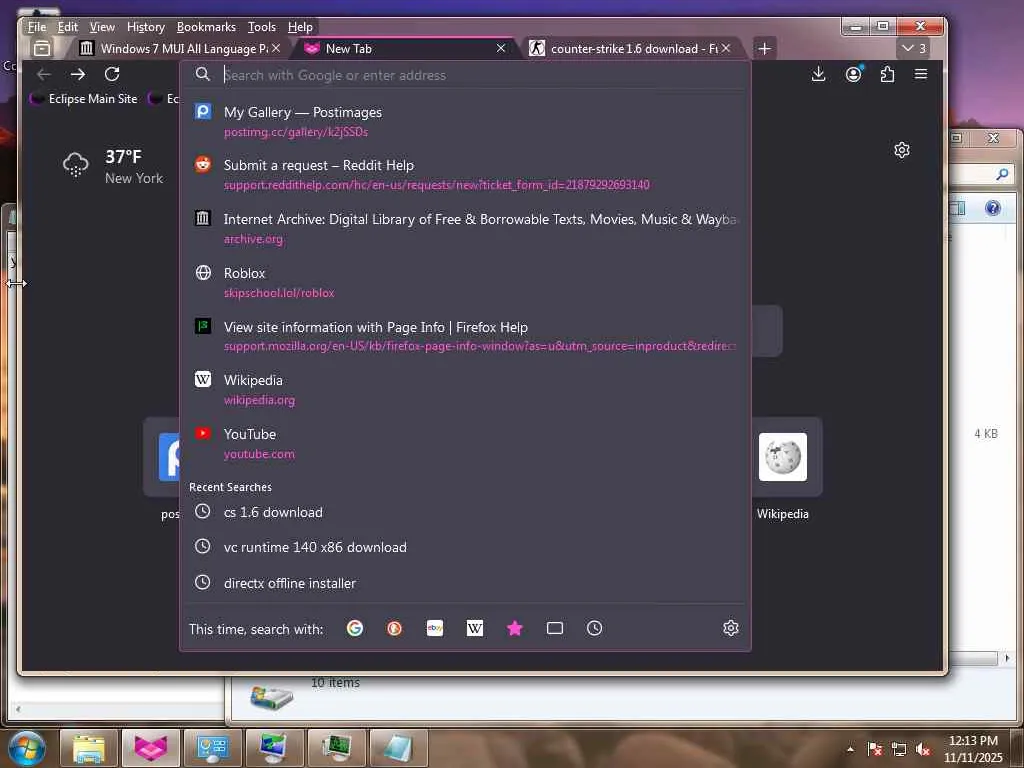The height and width of the screenshot is (768, 1024).
Task: Open the Windows Start button
Action: pos(26,748)
